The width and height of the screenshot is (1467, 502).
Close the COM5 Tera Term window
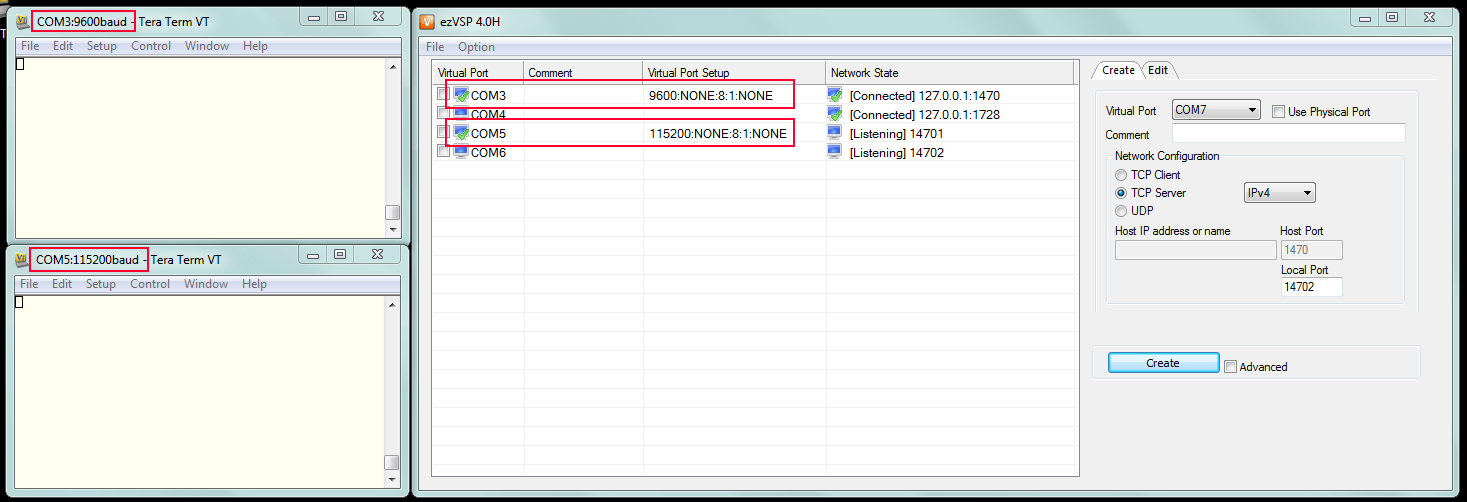click(376, 255)
